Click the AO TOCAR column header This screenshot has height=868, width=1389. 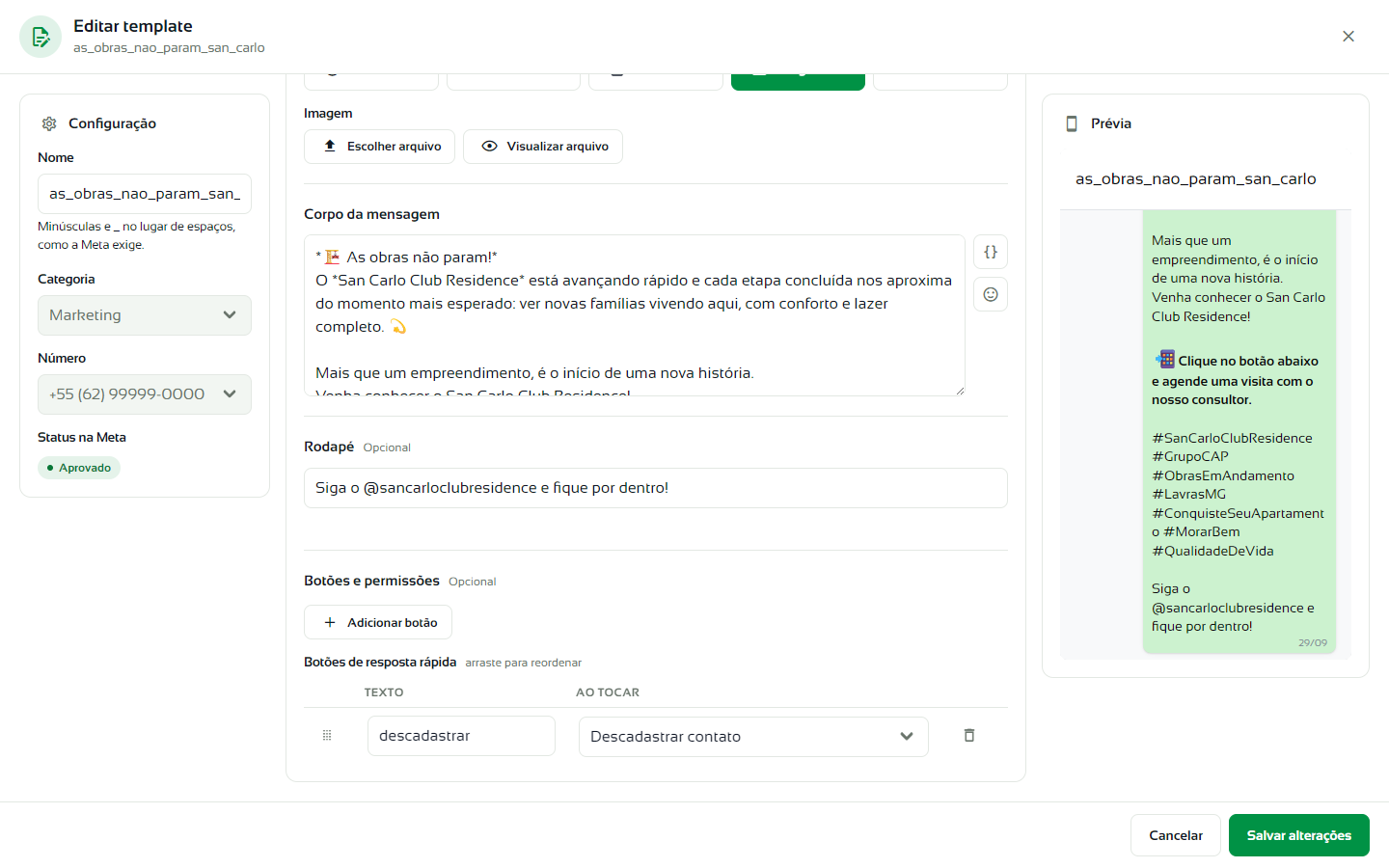(608, 692)
